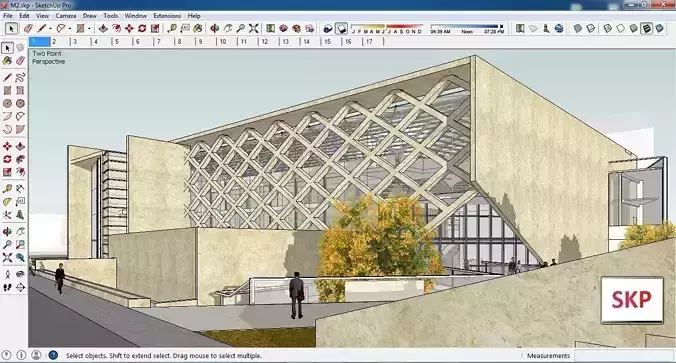Screen dimensions: 676x363
Task: Click the shadow time-of-day slider
Action: [467, 28]
